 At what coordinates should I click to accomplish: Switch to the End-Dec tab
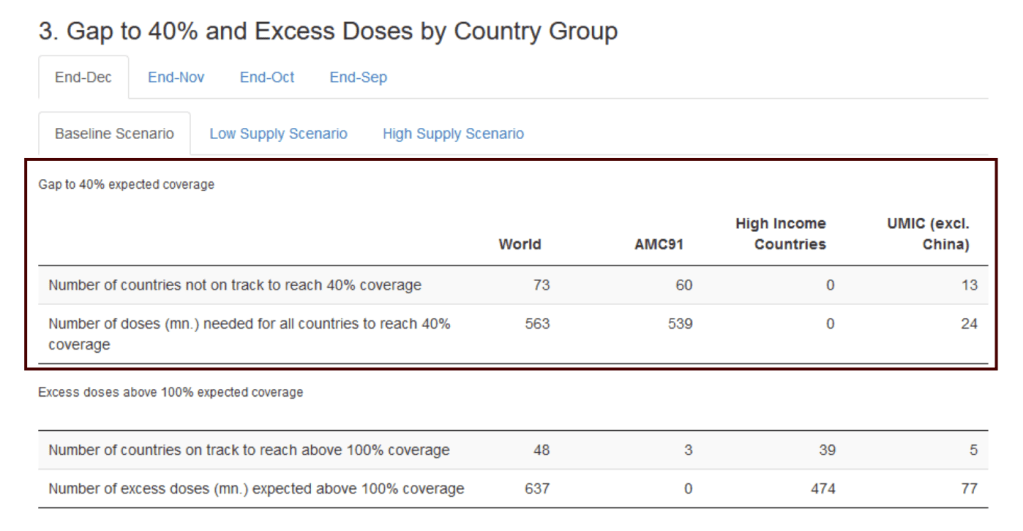tap(83, 77)
